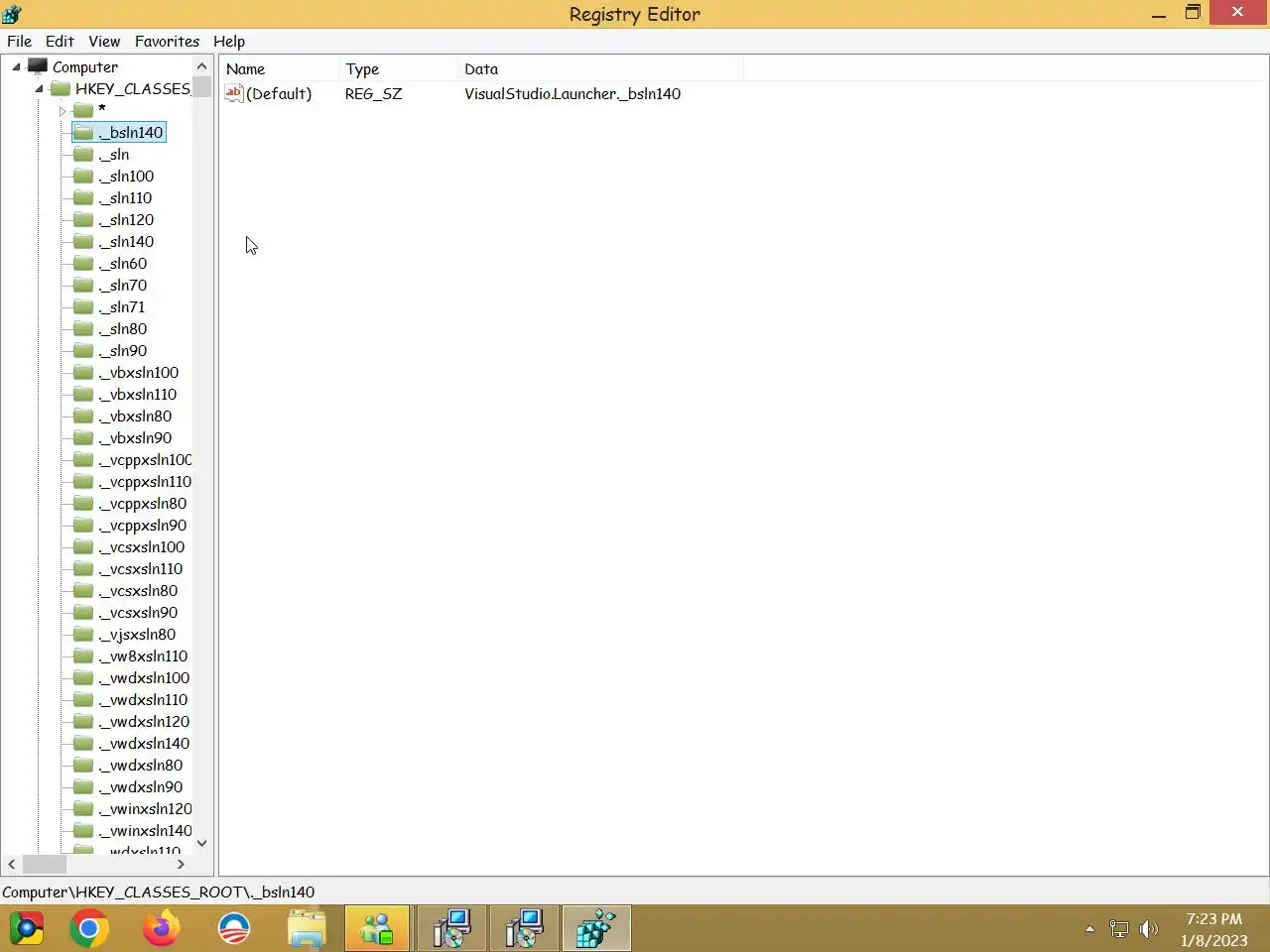Select the ._vw8xsln110 key
The height and width of the screenshot is (952, 1270).
tap(143, 655)
